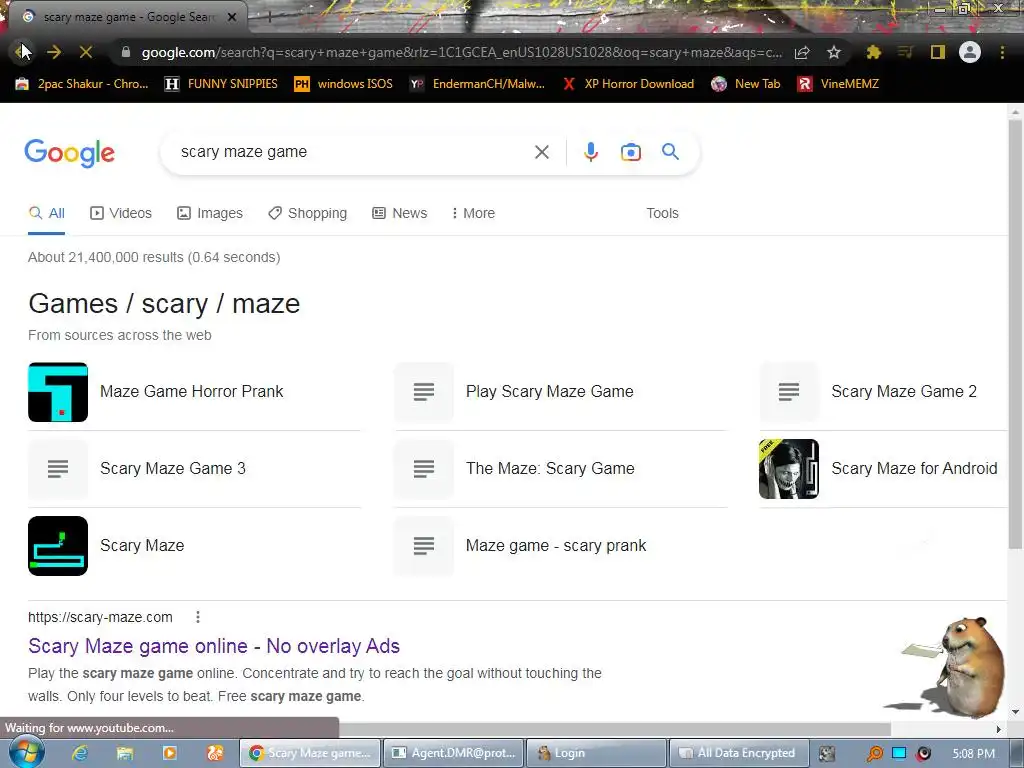Open the Extensions puzzle icon
The image size is (1024, 768).
click(x=874, y=52)
